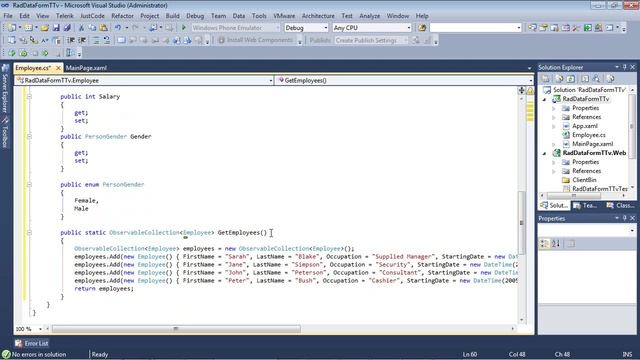The height and width of the screenshot is (360, 640).
Task: Open the File menu
Action: (8, 16)
